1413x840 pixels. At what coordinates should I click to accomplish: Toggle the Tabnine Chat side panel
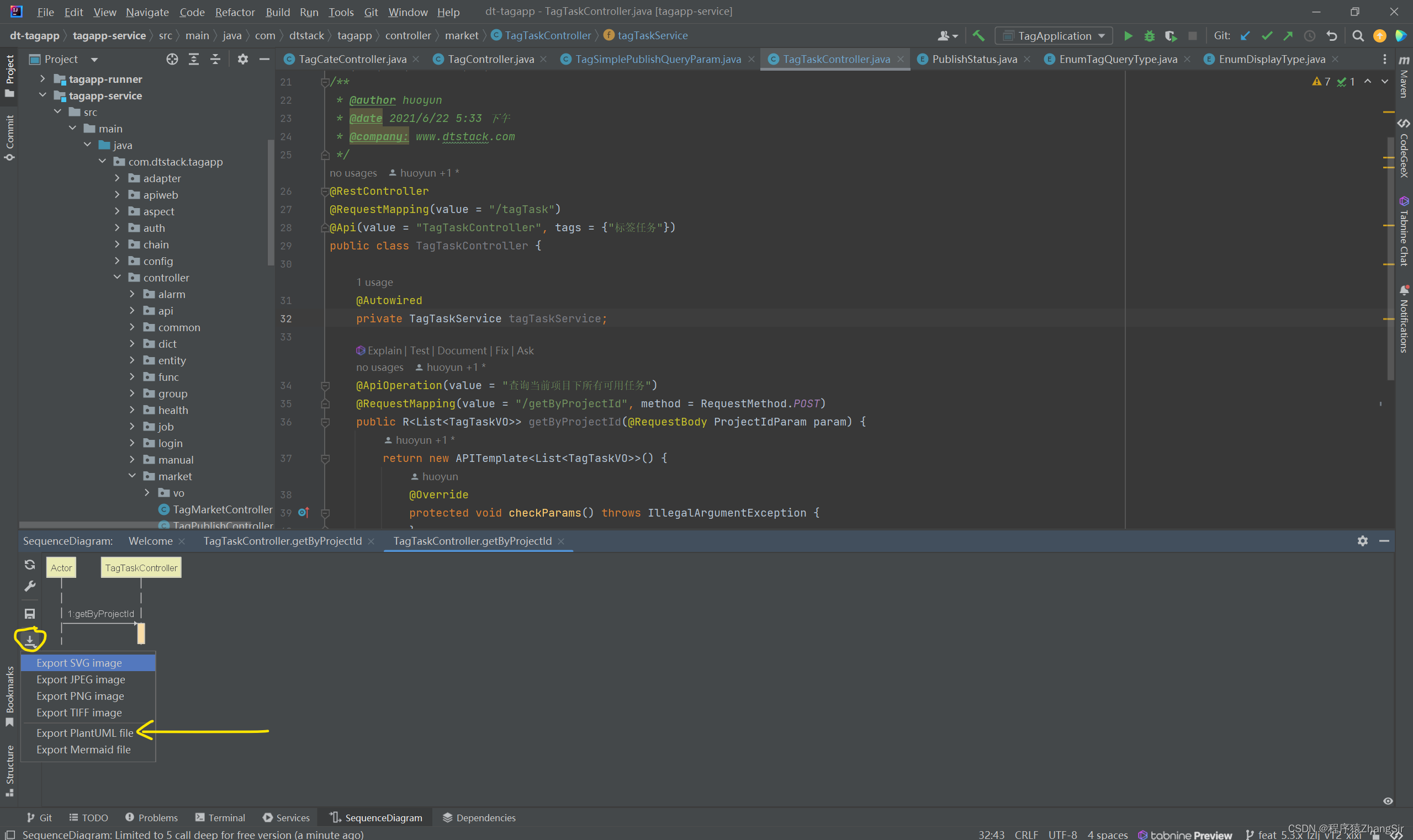1404,231
